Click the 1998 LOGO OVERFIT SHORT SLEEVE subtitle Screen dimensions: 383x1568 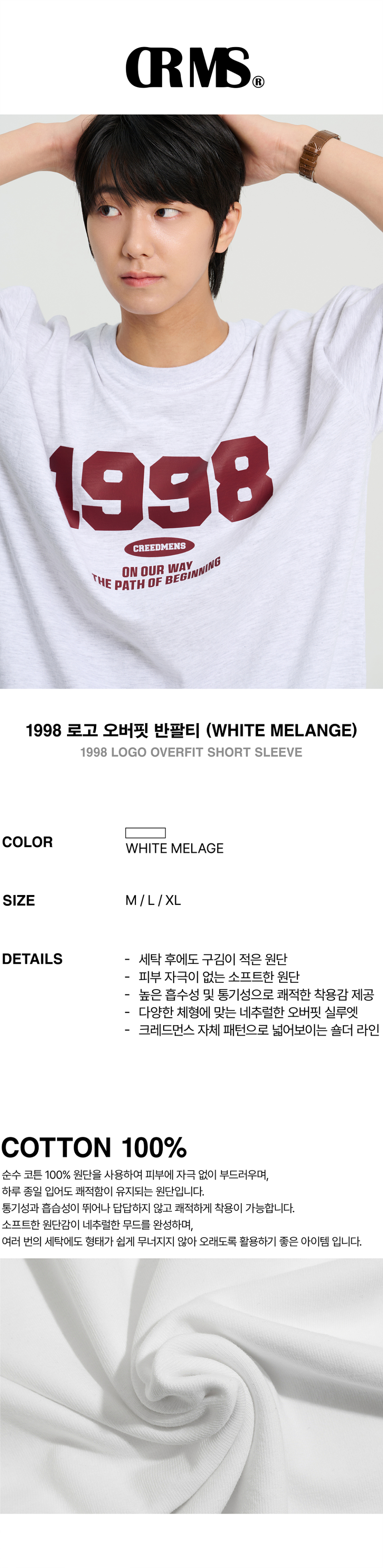(191, 752)
